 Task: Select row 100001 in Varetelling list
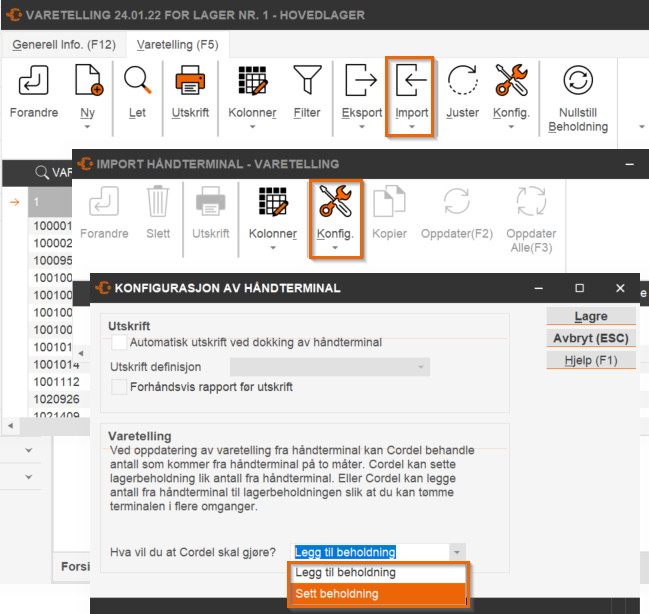pyautogui.click(x=52, y=226)
